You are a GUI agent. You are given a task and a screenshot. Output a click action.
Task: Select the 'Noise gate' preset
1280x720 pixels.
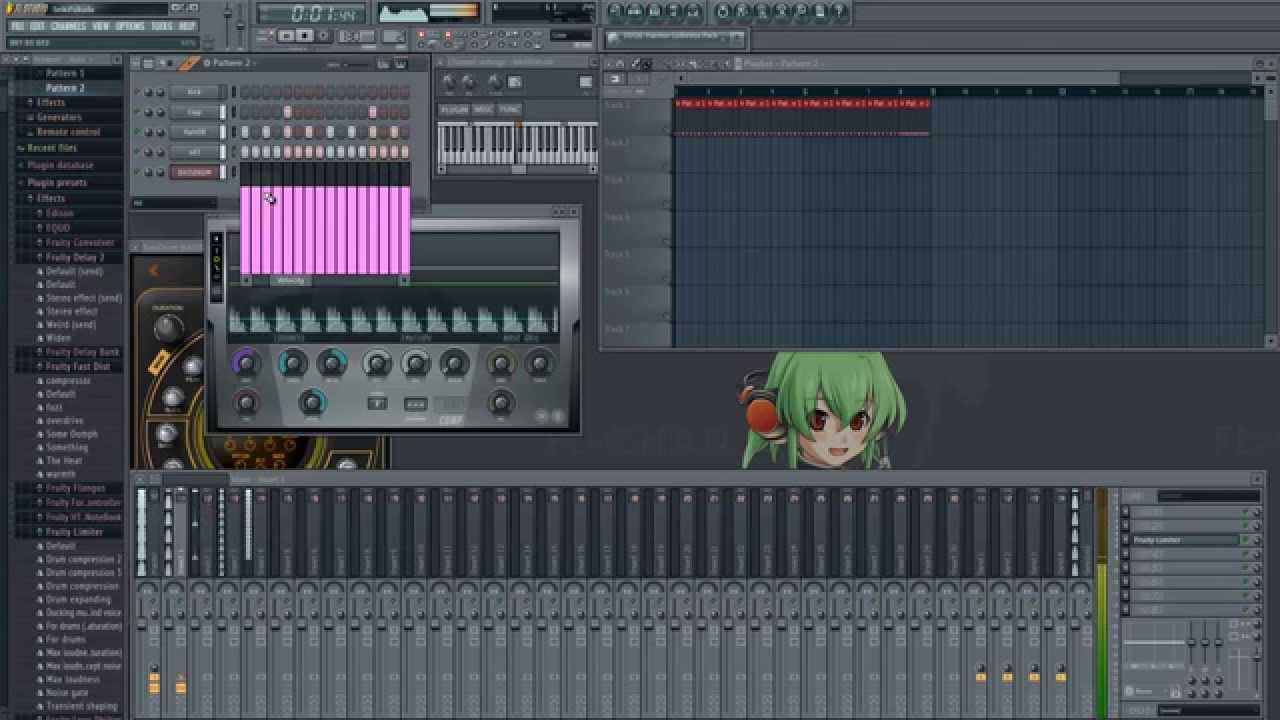point(67,692)
